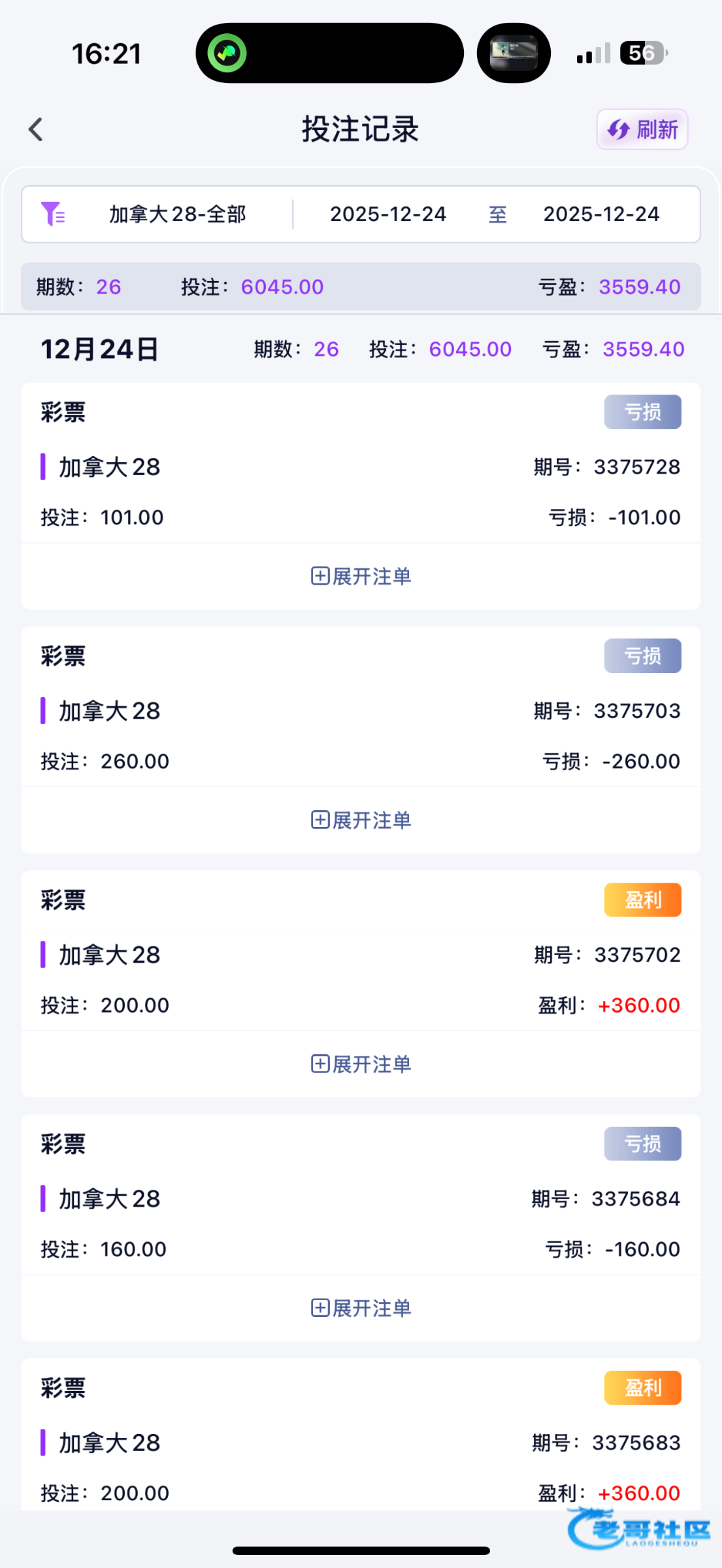Tap the purple filter funnel icon
Screen dimensions: 722x1568
pyautogui.click(x=52, y=214)
